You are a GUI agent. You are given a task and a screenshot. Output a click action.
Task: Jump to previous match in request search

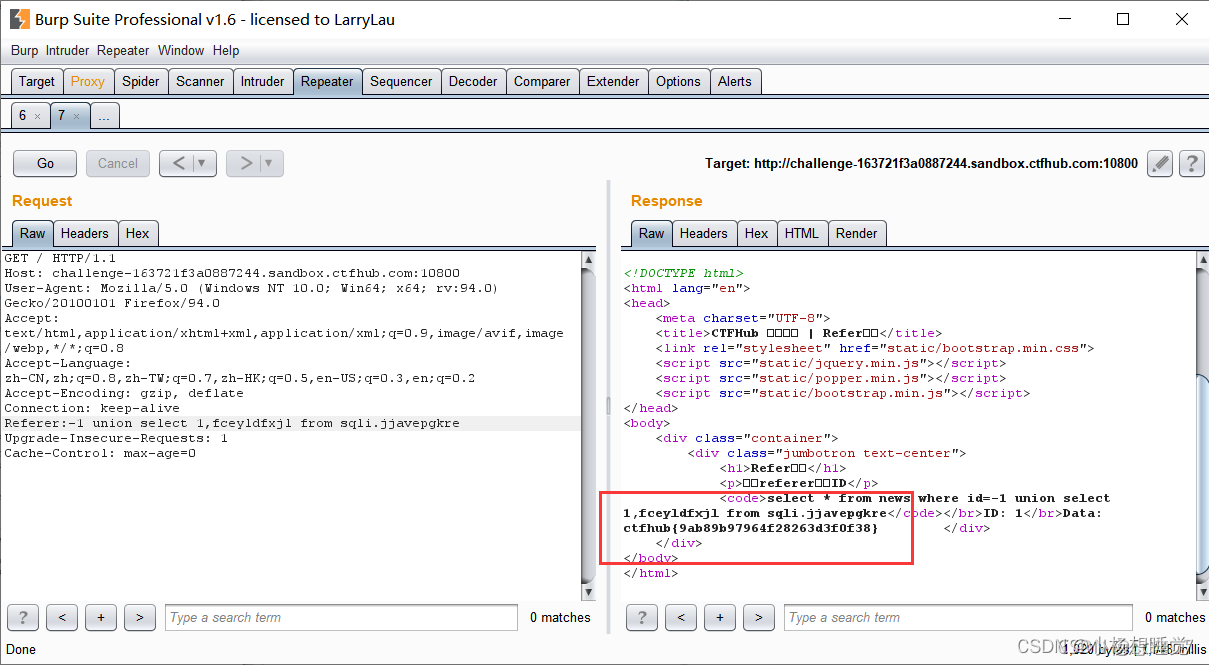tap(62, 617)
